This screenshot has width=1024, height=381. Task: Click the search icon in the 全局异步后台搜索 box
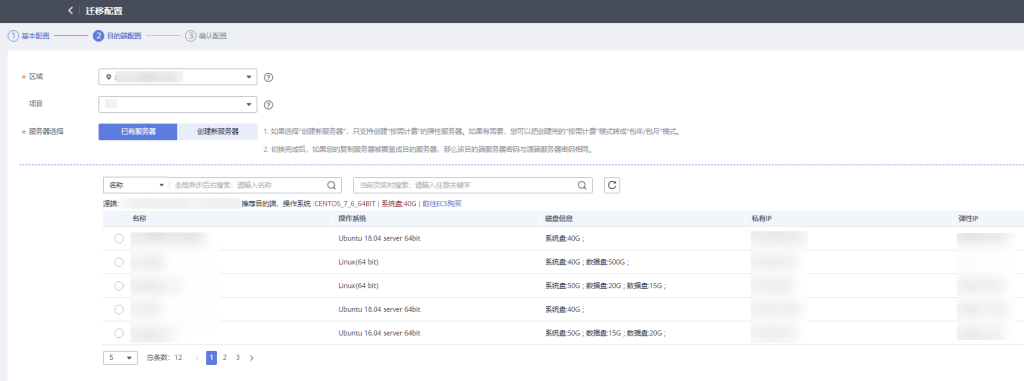(331, 185)
